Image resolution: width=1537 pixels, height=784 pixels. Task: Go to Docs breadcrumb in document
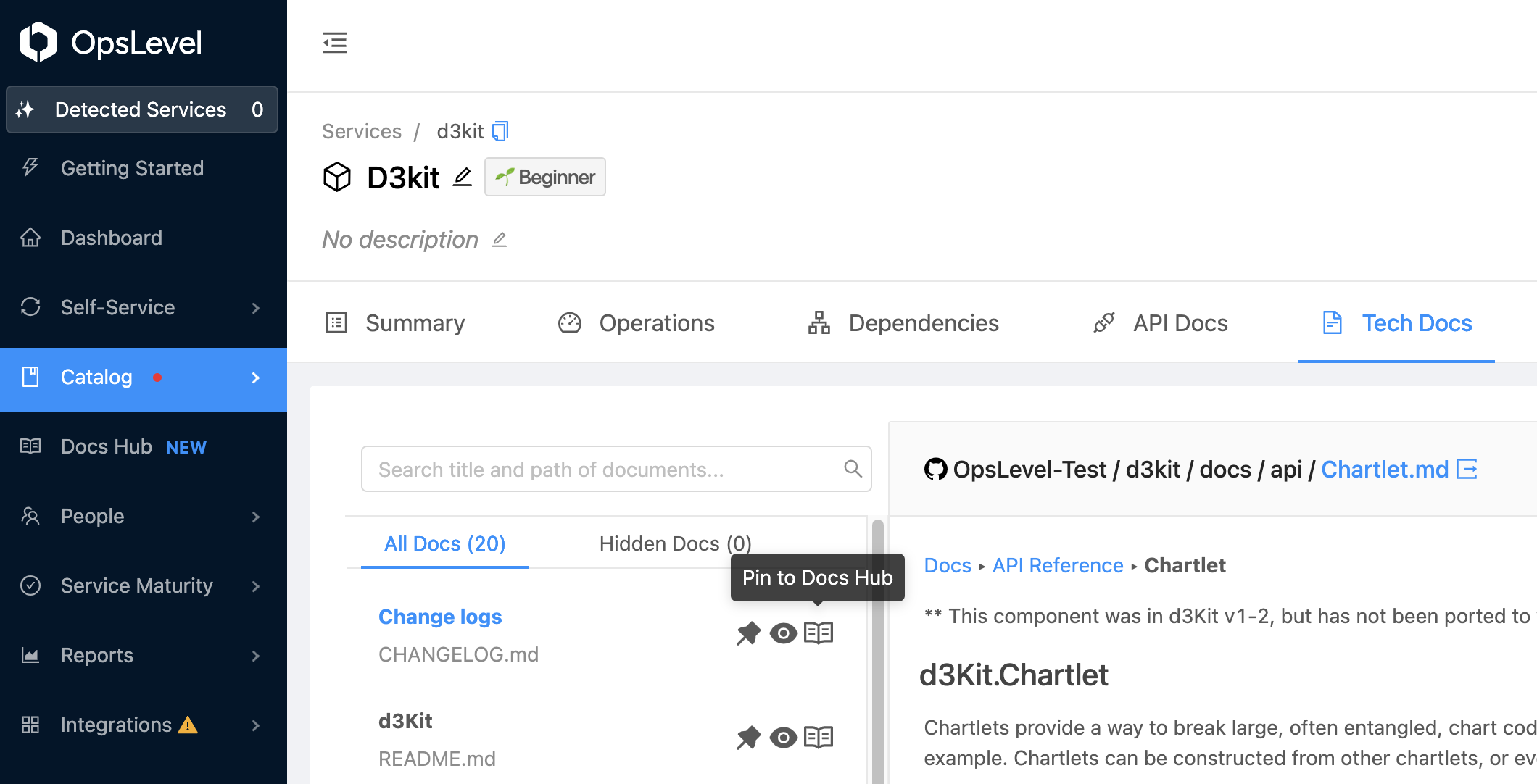coord(948,565)
